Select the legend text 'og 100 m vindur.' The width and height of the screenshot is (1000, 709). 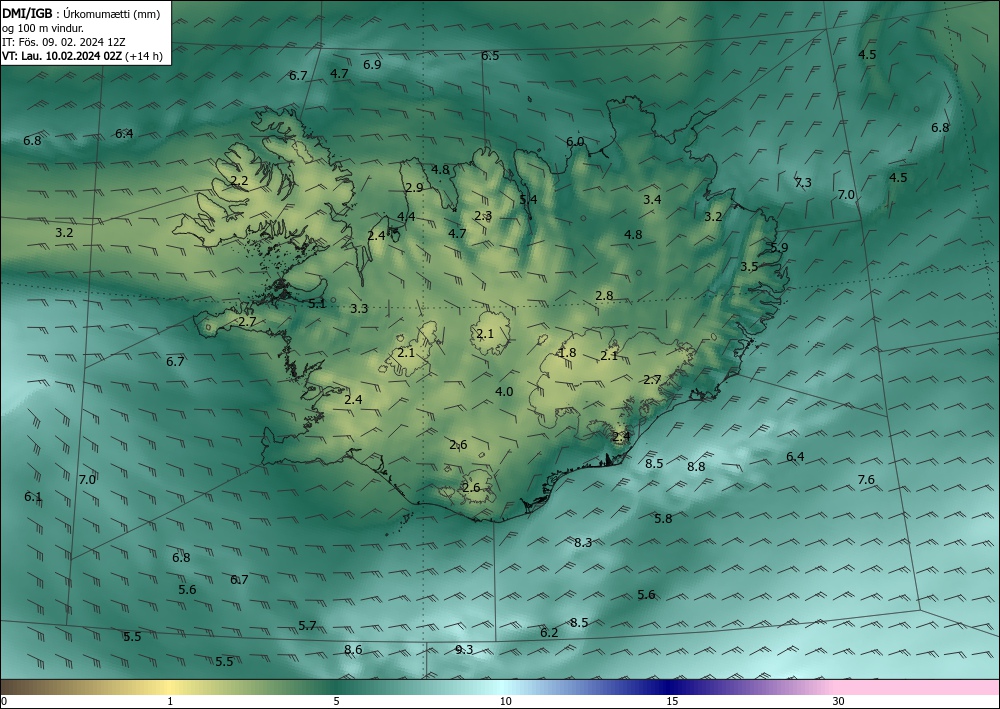[x=43, y=28]
